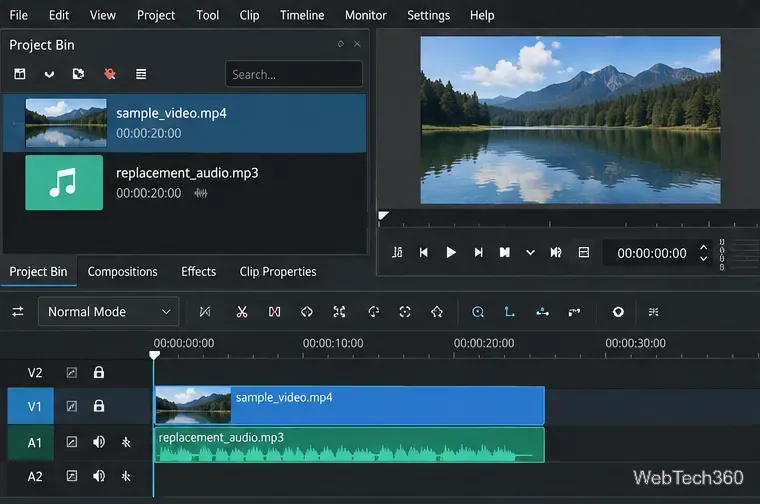Click the monitor ruler playhead marker
Screen dimensions: 760x504
coord(383,215)
